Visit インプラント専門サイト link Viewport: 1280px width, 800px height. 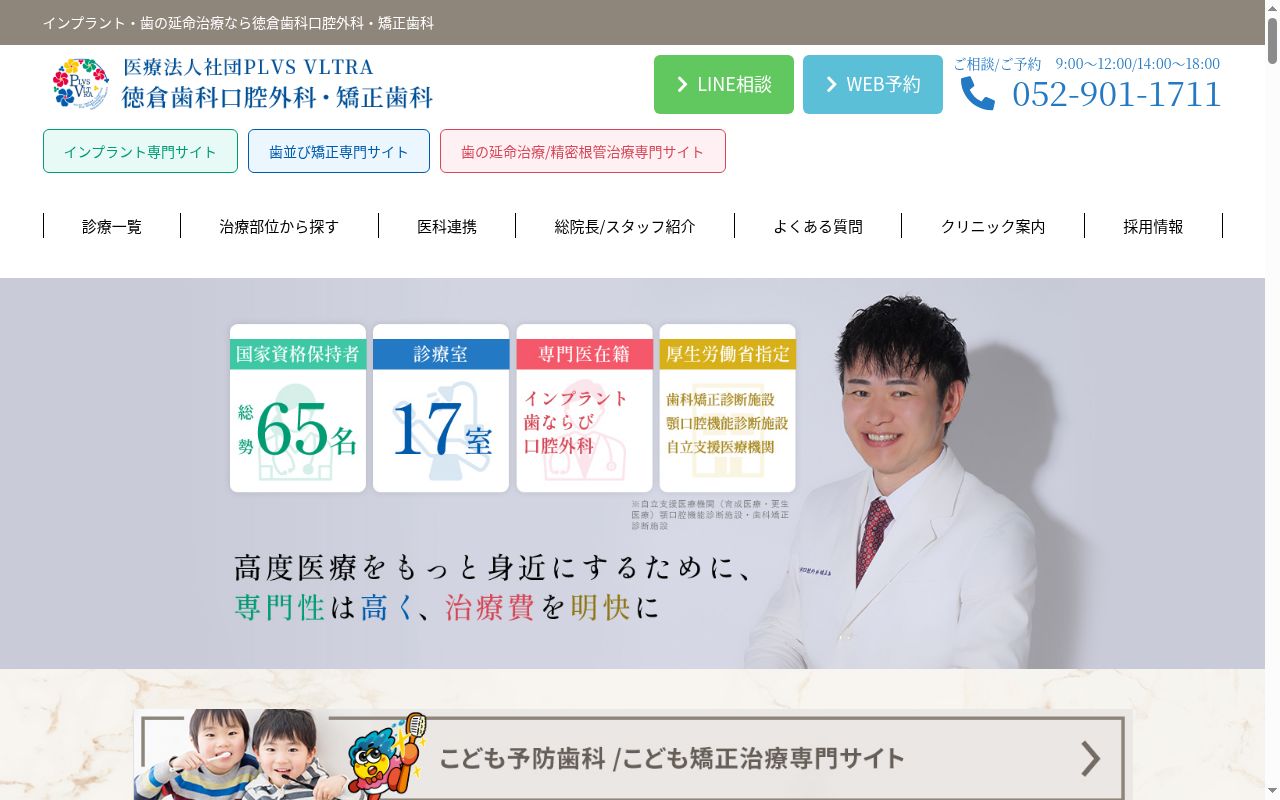coord(140,151)
